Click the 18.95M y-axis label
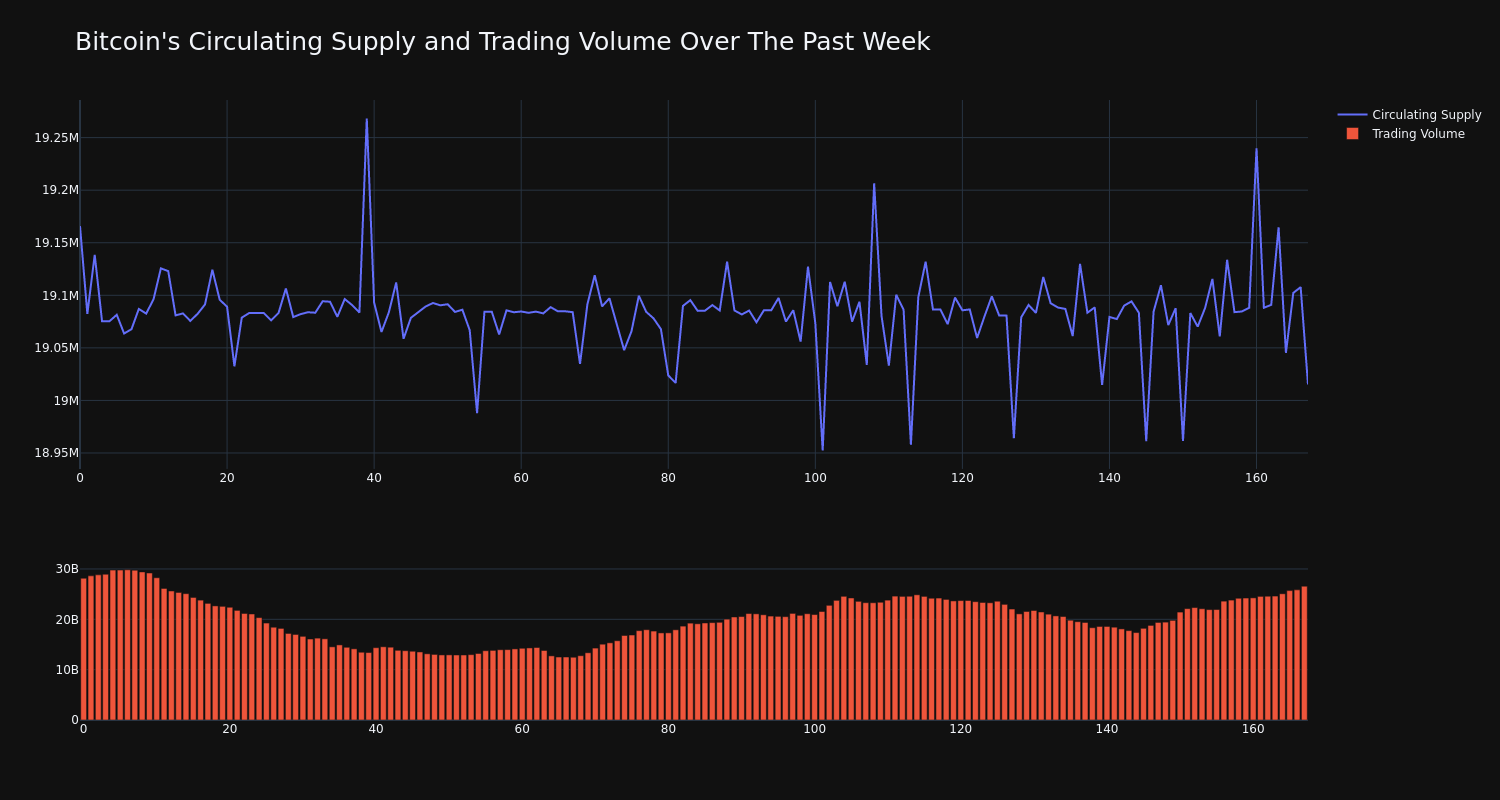The height and width of the screenshot is (800, 1500). pos(56,453)
